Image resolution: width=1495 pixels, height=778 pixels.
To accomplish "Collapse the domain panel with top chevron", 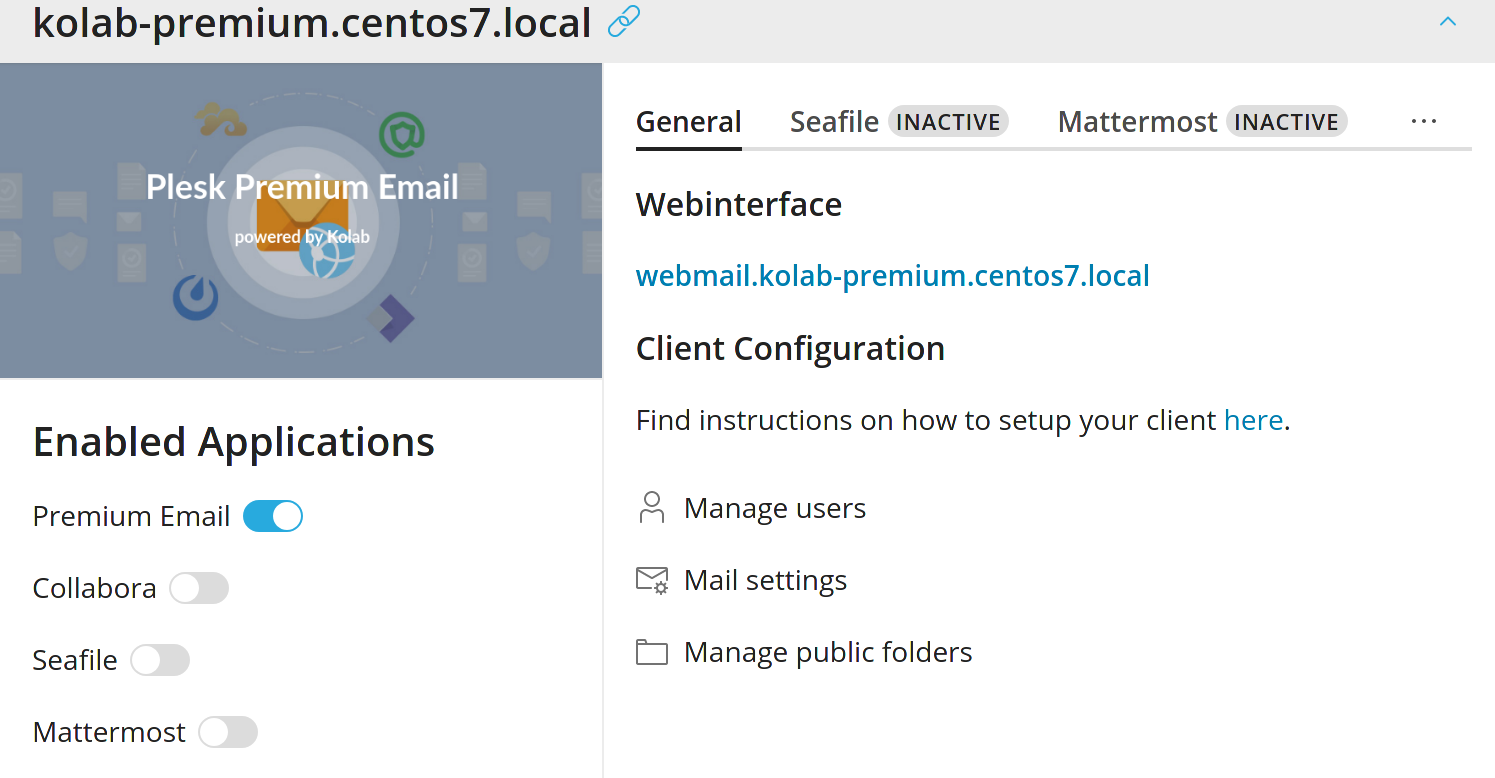I will [x=1447, y=22].
